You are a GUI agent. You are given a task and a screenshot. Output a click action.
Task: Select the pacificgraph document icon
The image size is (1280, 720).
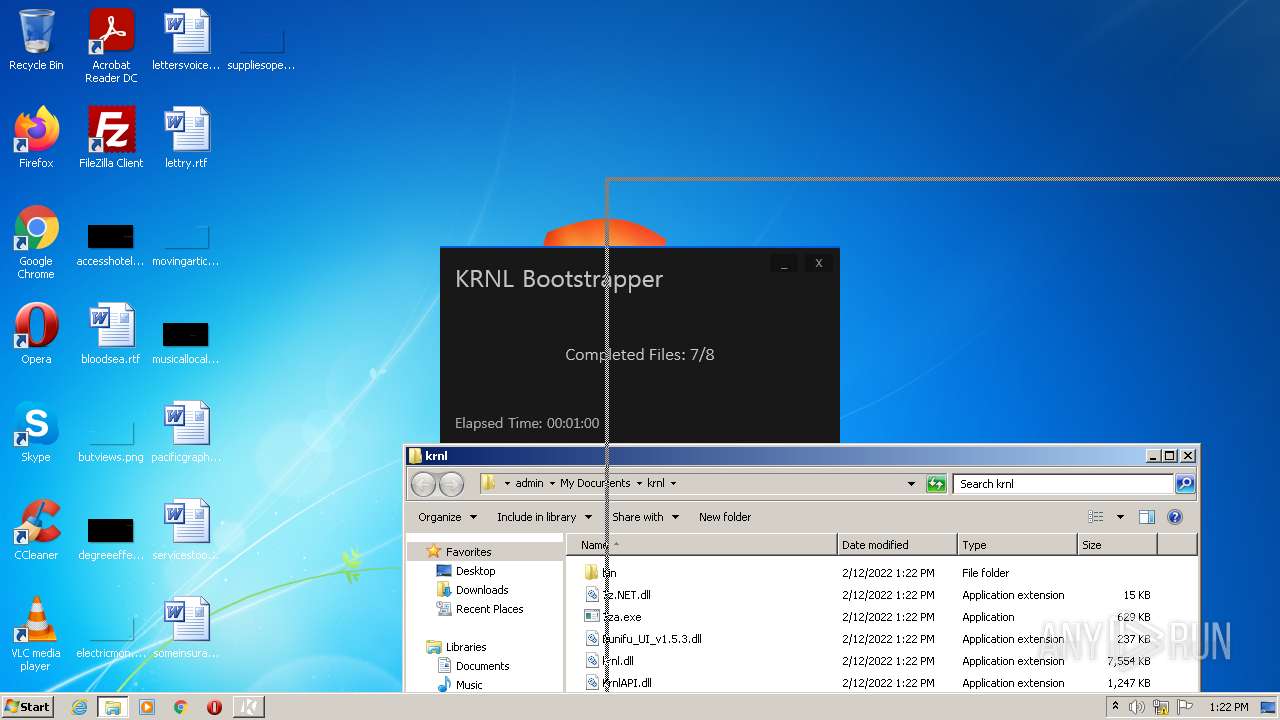click(186, 432)
